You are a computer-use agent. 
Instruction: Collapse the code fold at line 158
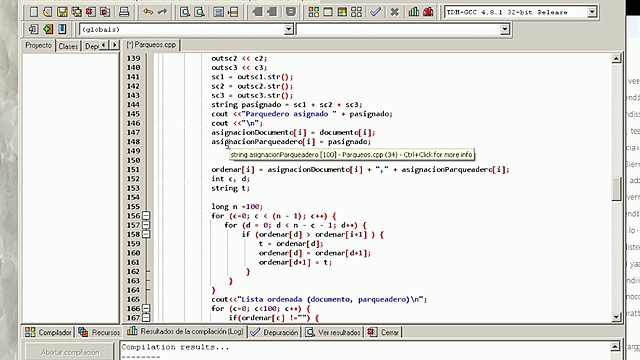click(x=146, y=234)
